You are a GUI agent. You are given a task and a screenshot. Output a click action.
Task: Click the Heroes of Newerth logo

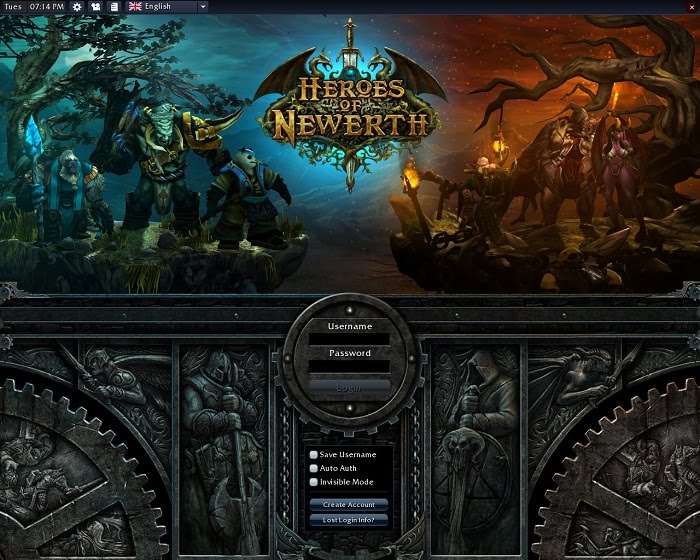350,107
